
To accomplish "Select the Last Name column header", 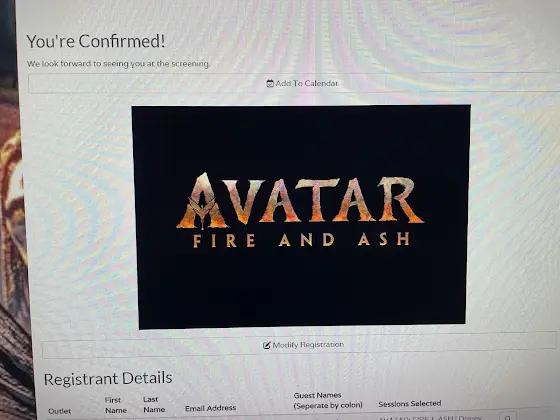I will 154,404.
